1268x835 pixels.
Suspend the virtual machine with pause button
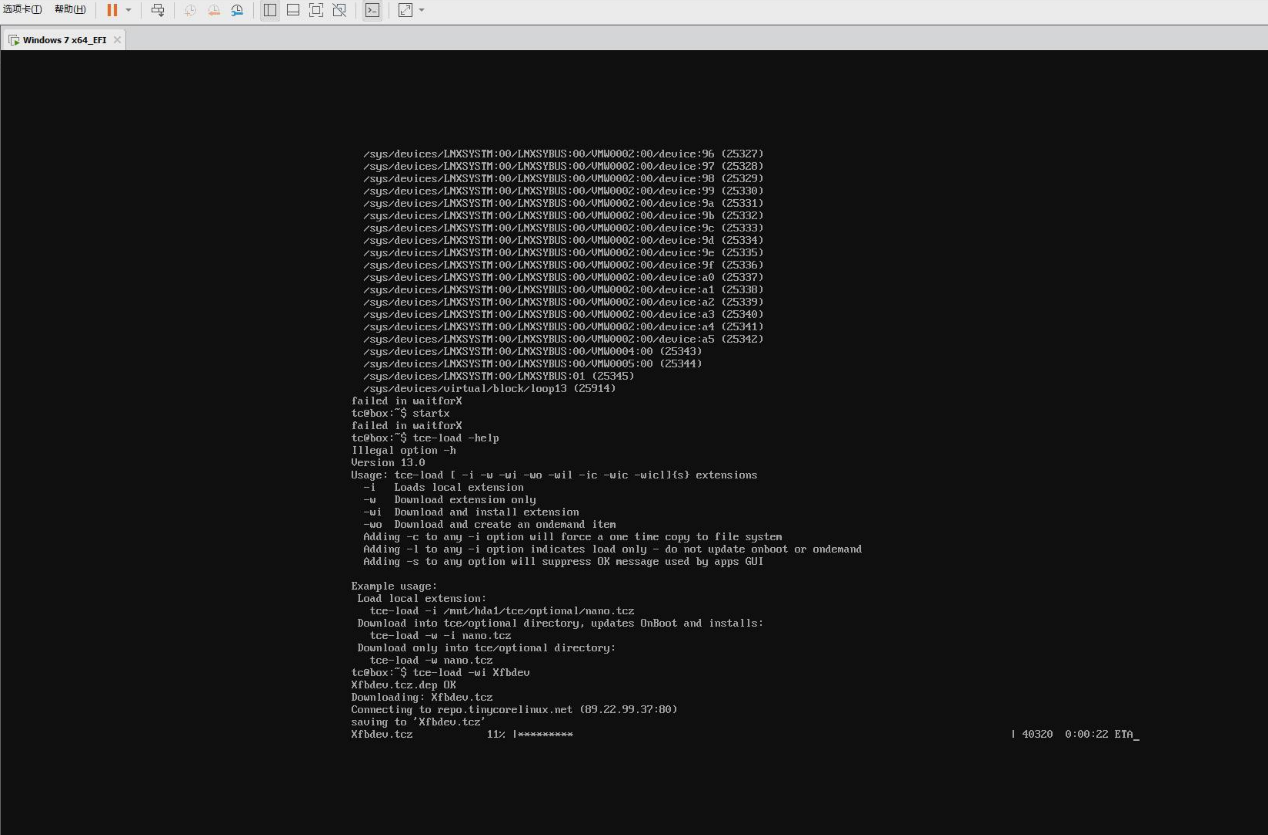point(113,10)
